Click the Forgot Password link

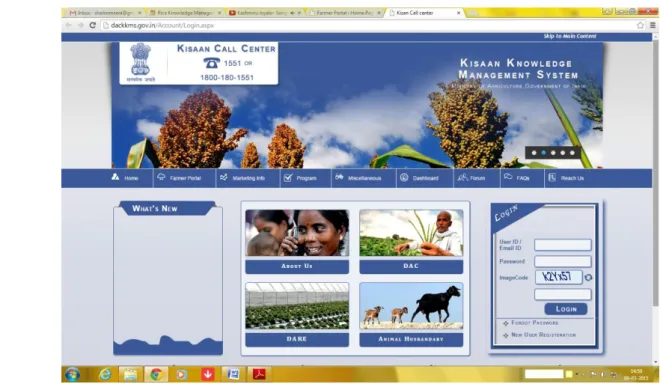534,323
